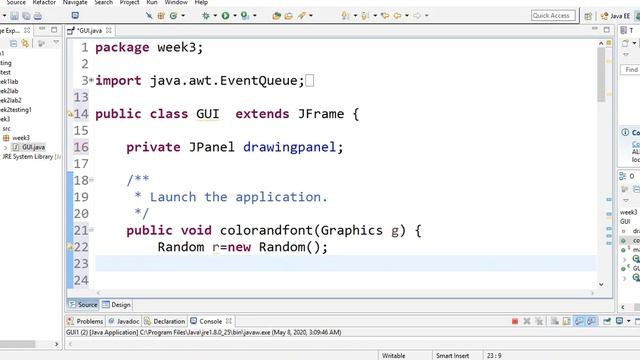Viewport: 640px width, 360px height.
Task: Toggle Show Console on standard error
Action: coord(591,321)
